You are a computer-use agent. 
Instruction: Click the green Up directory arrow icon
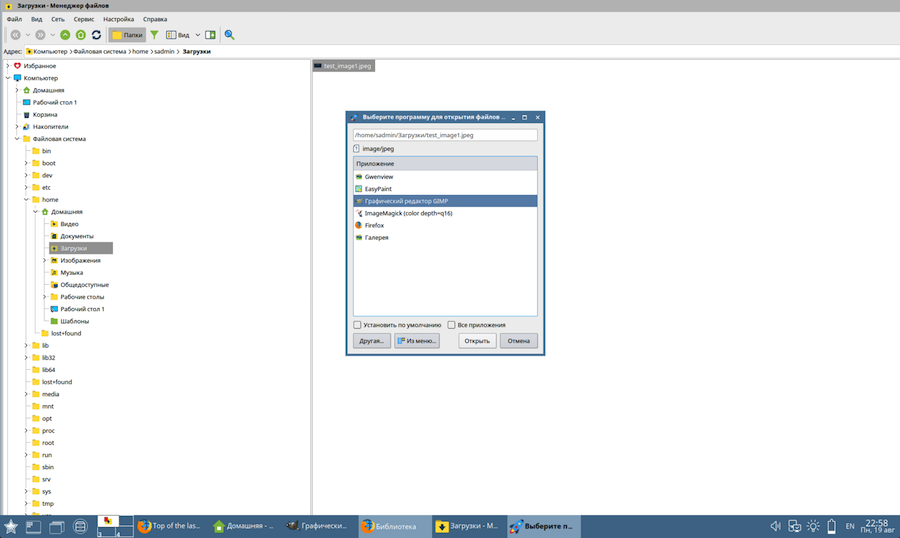66,35
